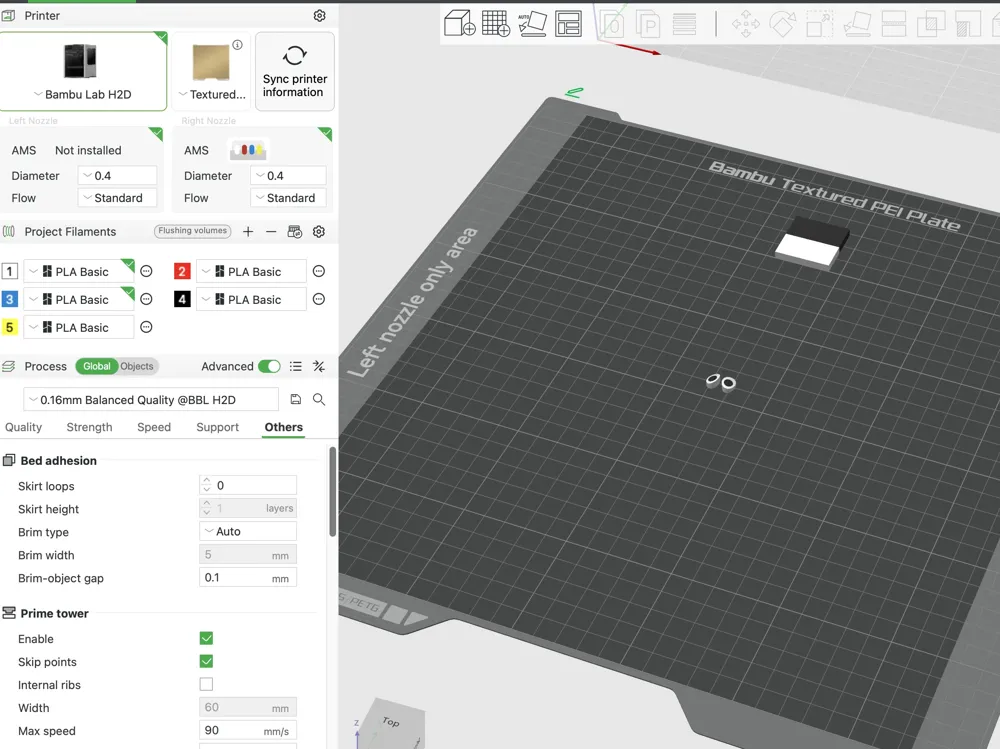Click the sync filaments with AMS icon

click(x=295, y=232)
